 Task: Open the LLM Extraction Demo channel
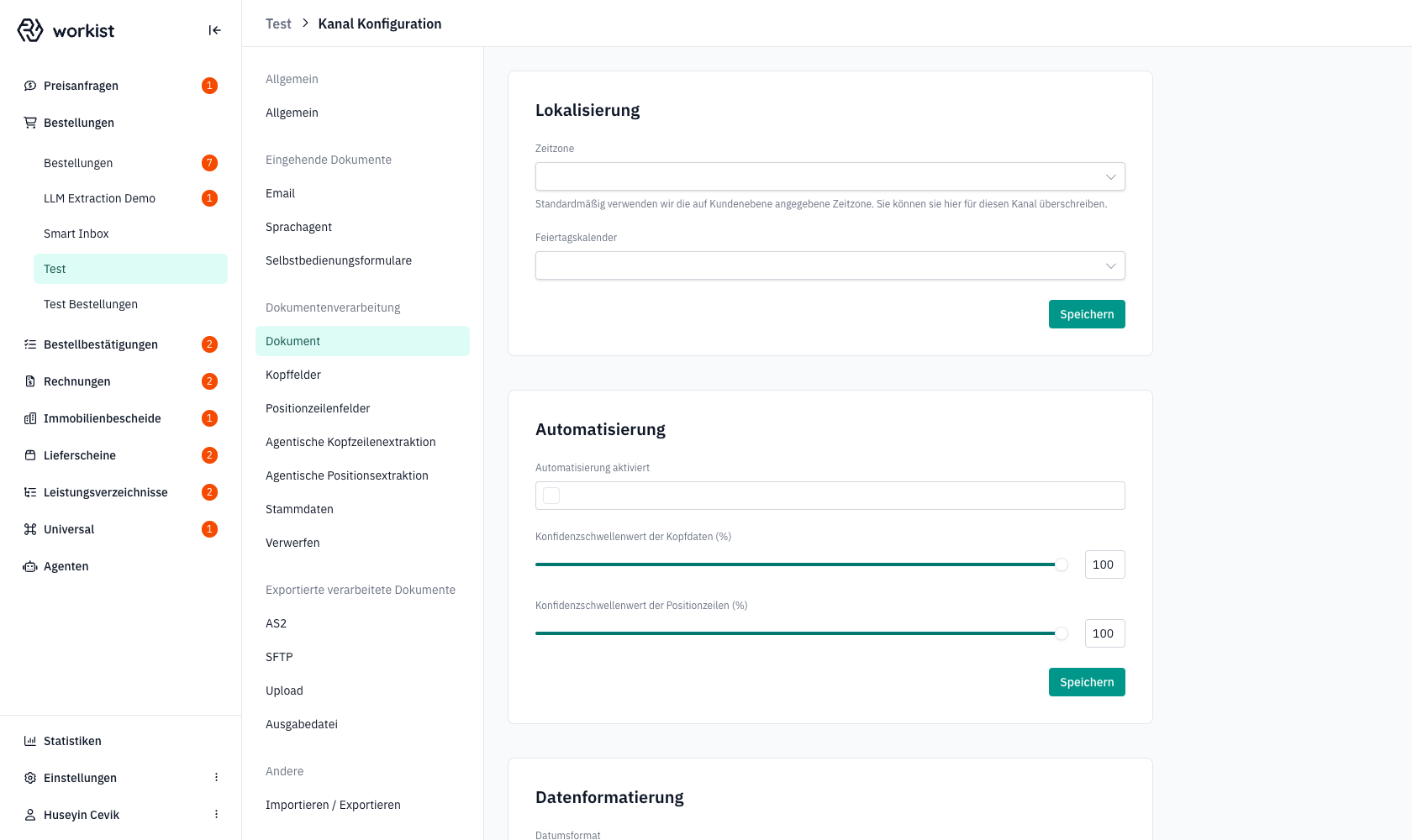pos(130,198)
